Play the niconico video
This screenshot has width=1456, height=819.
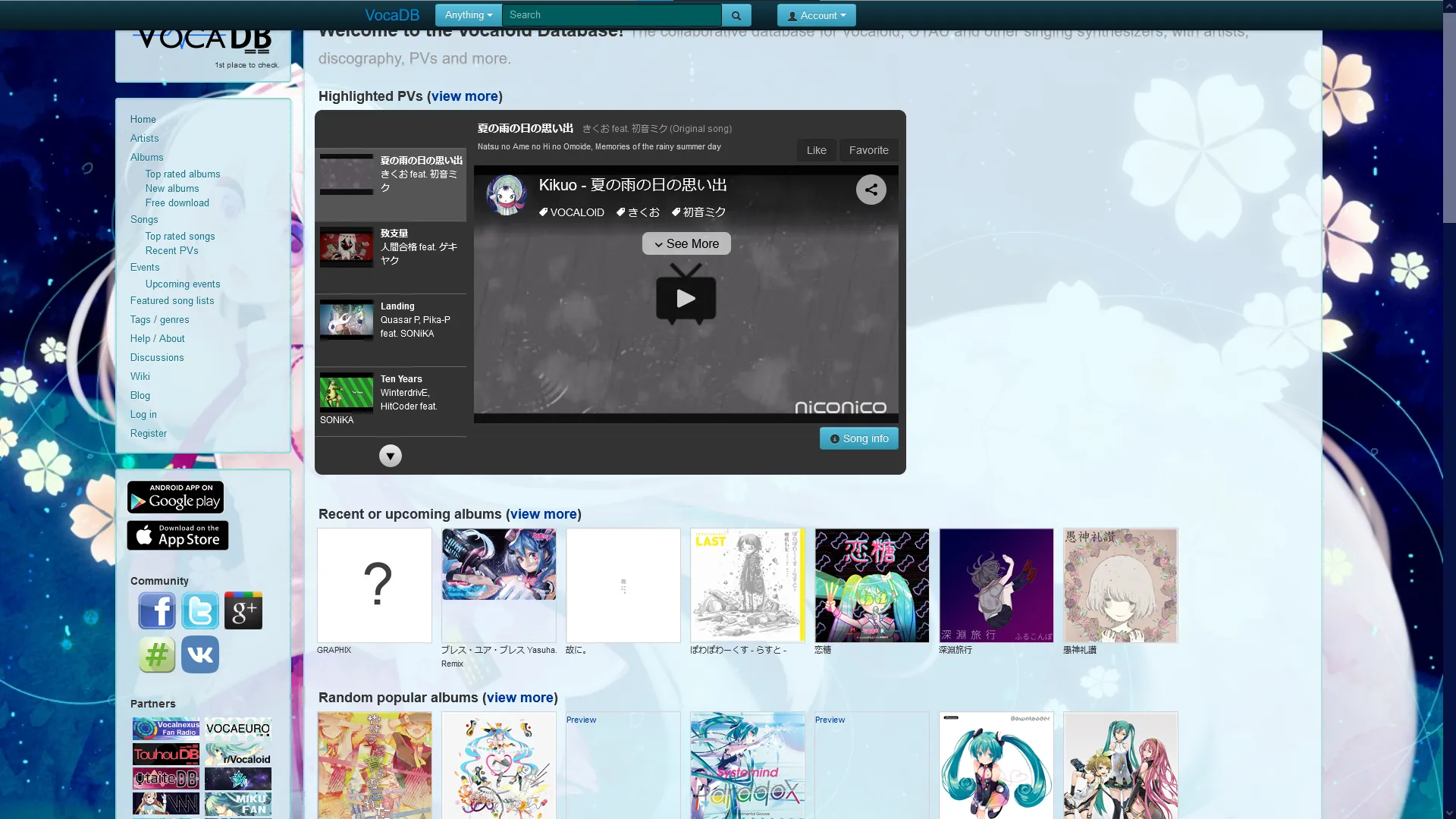[686, 298]
